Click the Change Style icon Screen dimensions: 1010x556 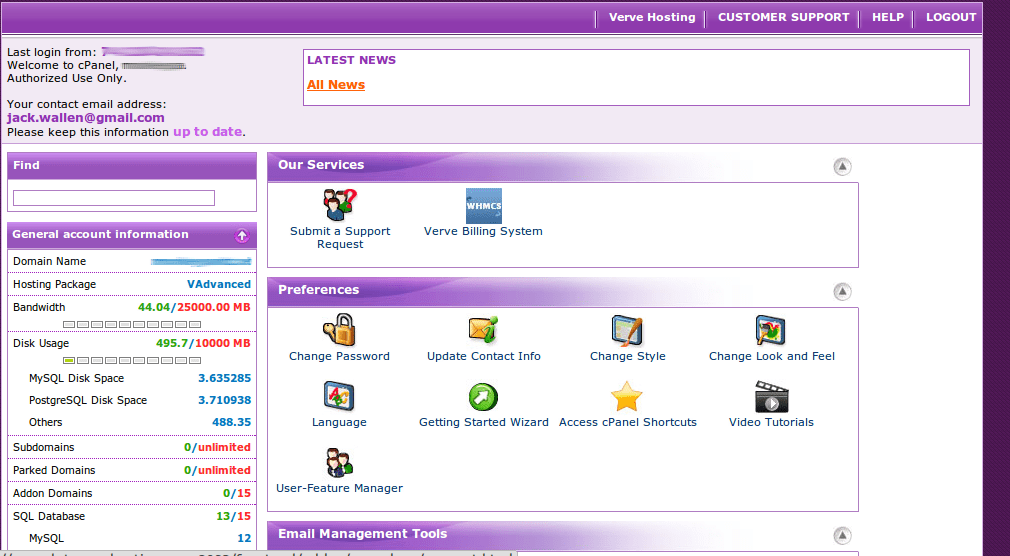click(x=627, y=331)
